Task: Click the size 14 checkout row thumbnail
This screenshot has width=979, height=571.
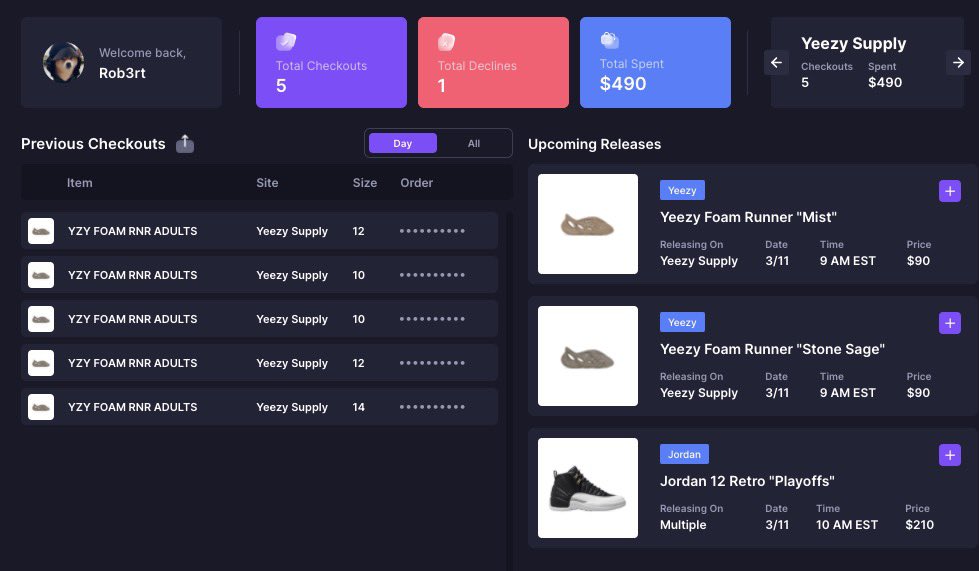Action: (x=41, y=407)
